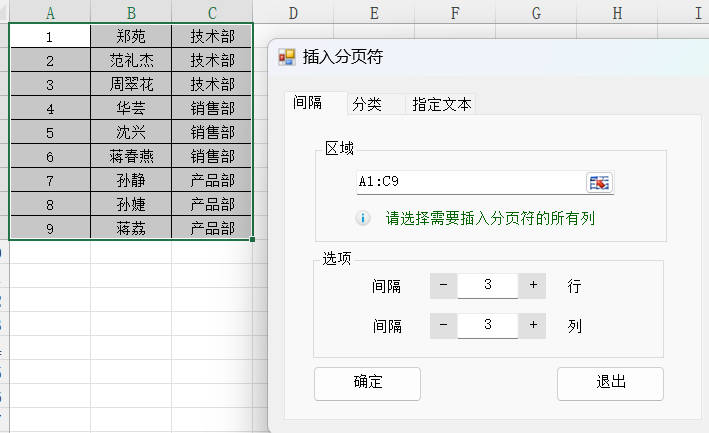
Task: Open the 分类 tab
Action: tap(367, 104)
